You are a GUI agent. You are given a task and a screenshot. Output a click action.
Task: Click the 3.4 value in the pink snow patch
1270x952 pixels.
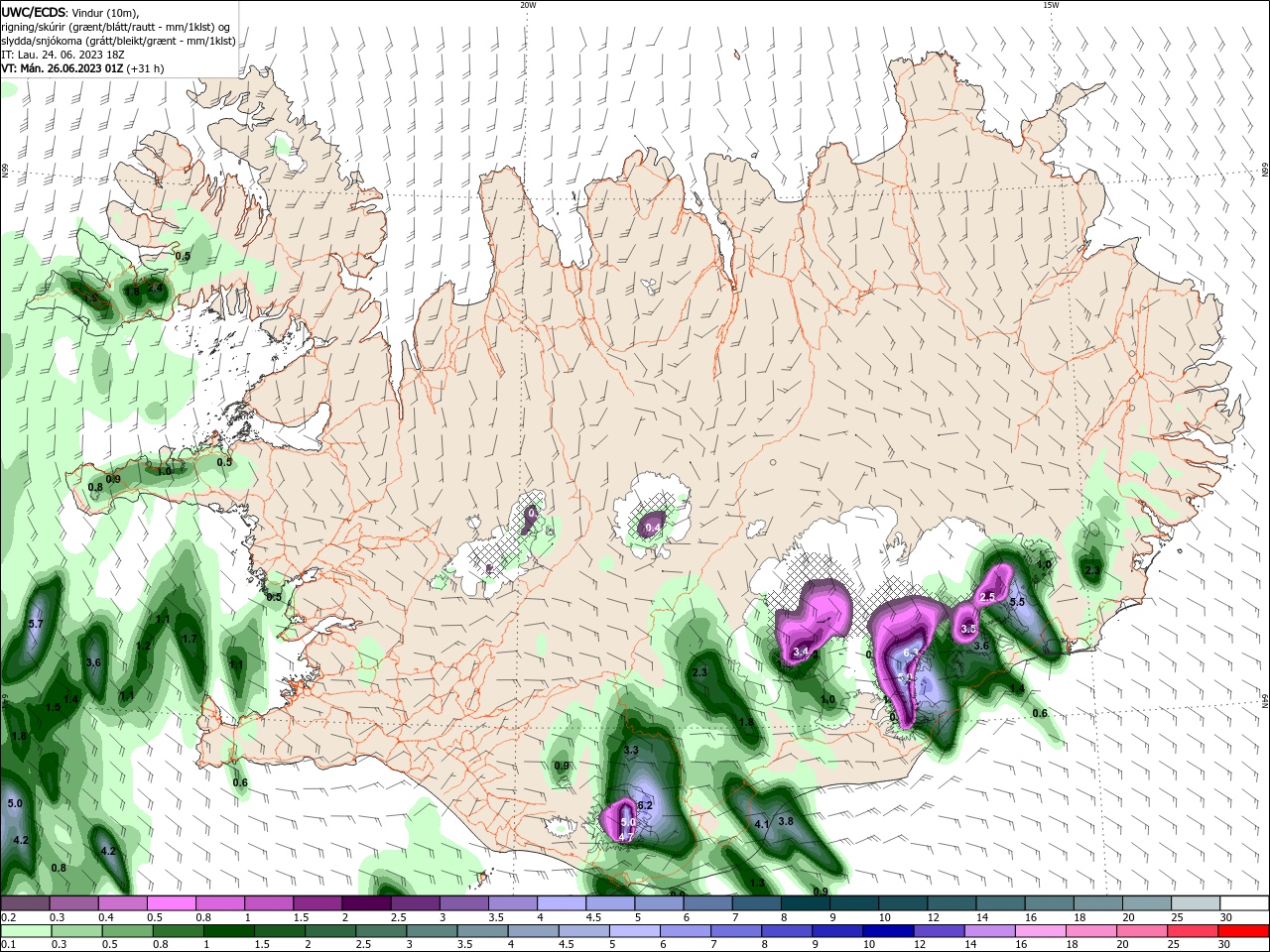click(802, 652)
